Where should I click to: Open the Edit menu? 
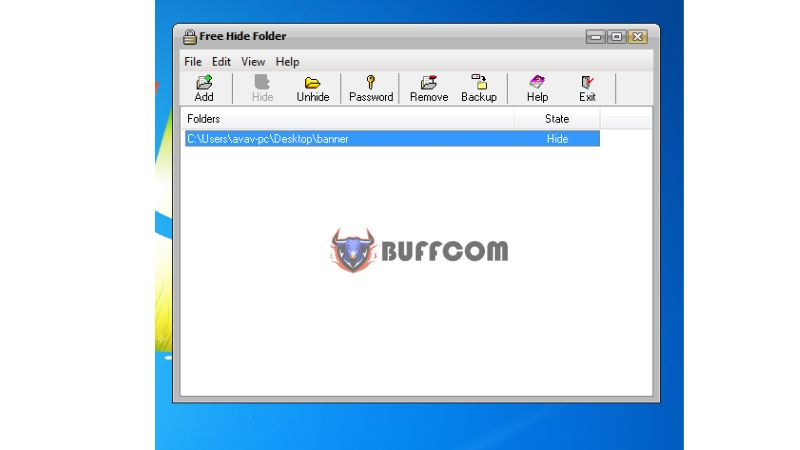[x=221, y=62]
